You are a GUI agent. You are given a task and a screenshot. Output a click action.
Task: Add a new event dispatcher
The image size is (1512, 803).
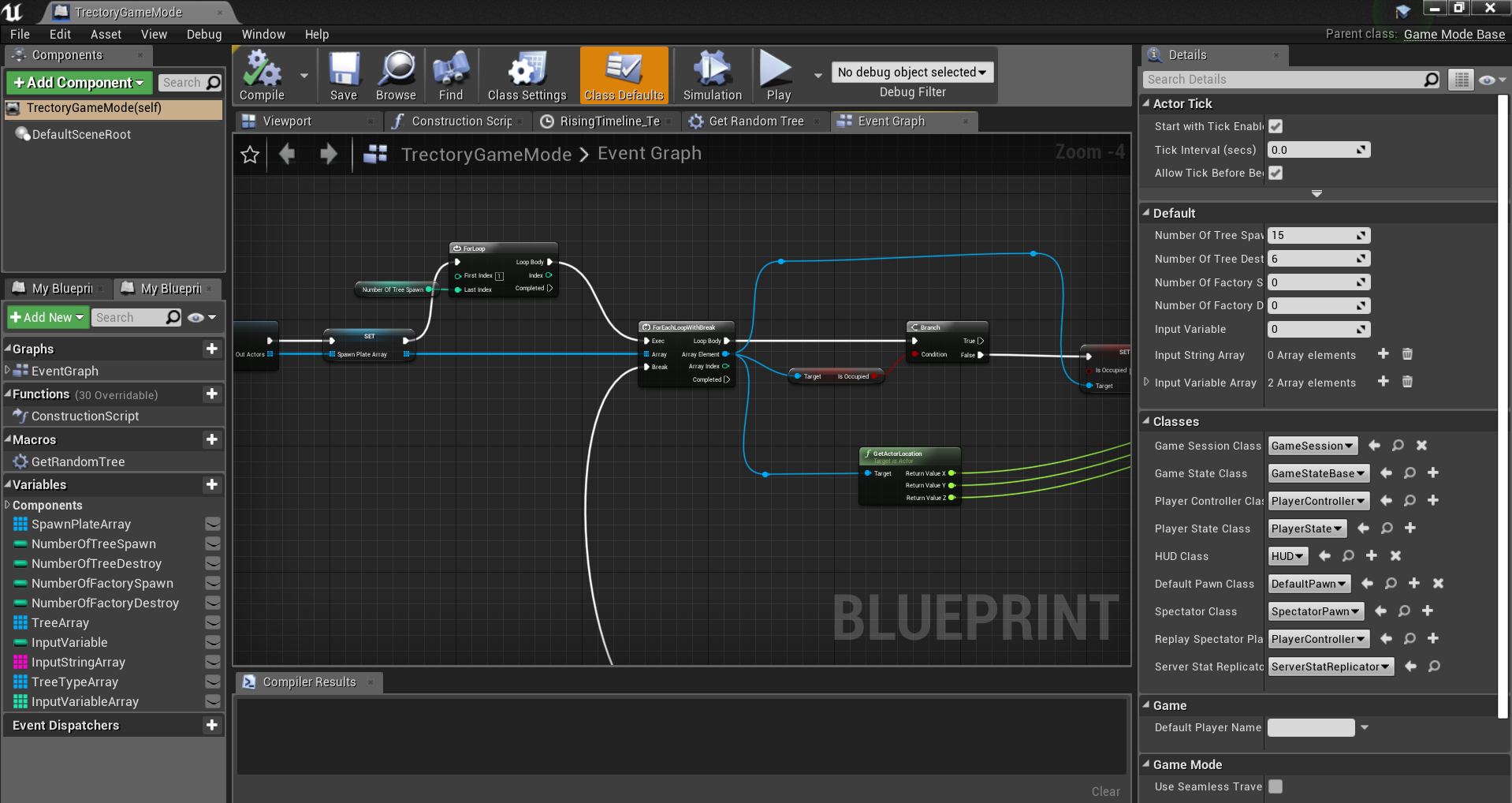[x=211, y=725]
